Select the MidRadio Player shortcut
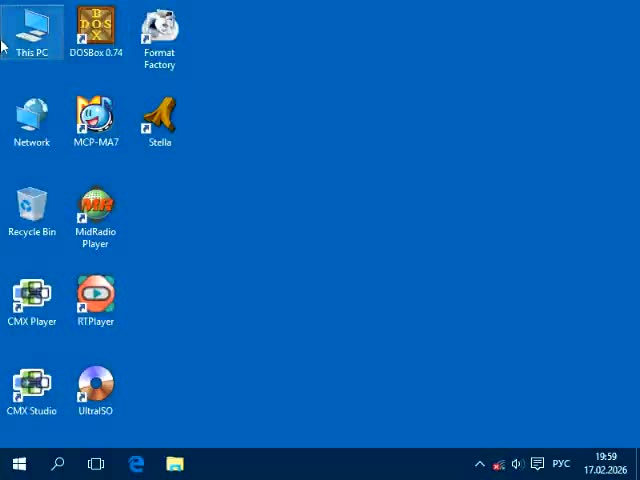Image resolution: width=640 pixels, height=480 pixels. pos(96,208)
